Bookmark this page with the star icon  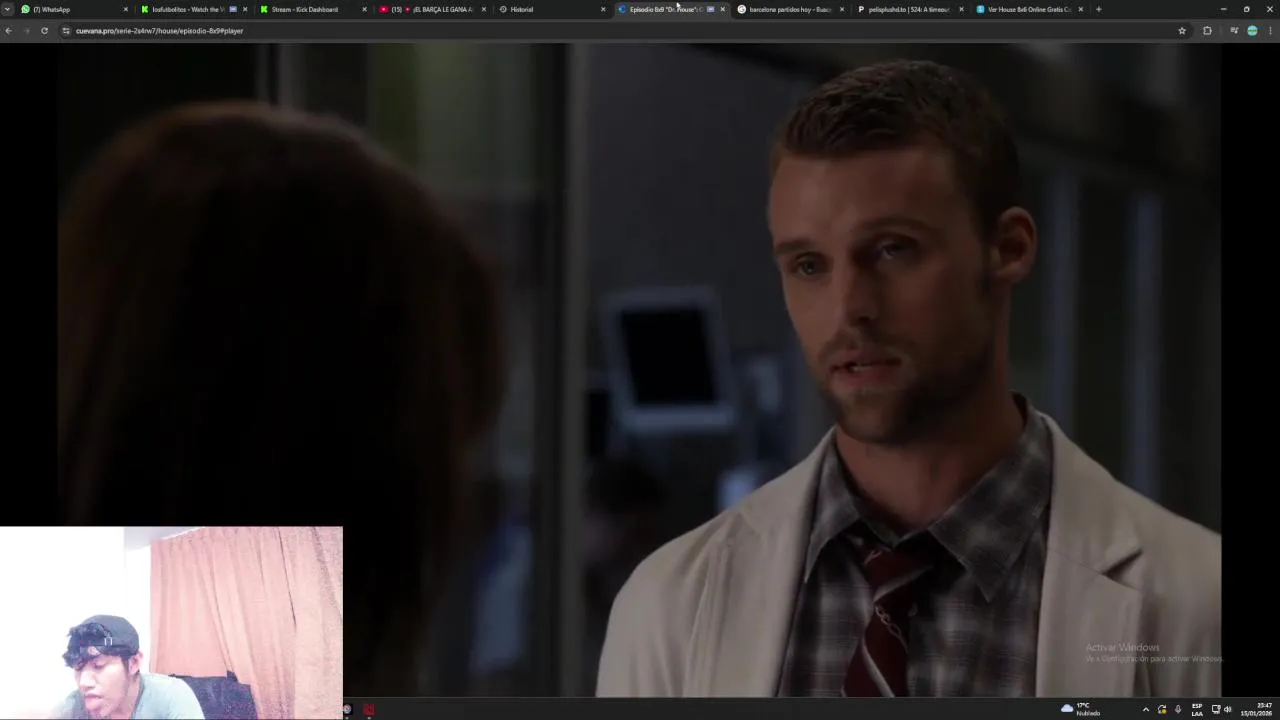pyautogui.click(x=1182, y=31)
